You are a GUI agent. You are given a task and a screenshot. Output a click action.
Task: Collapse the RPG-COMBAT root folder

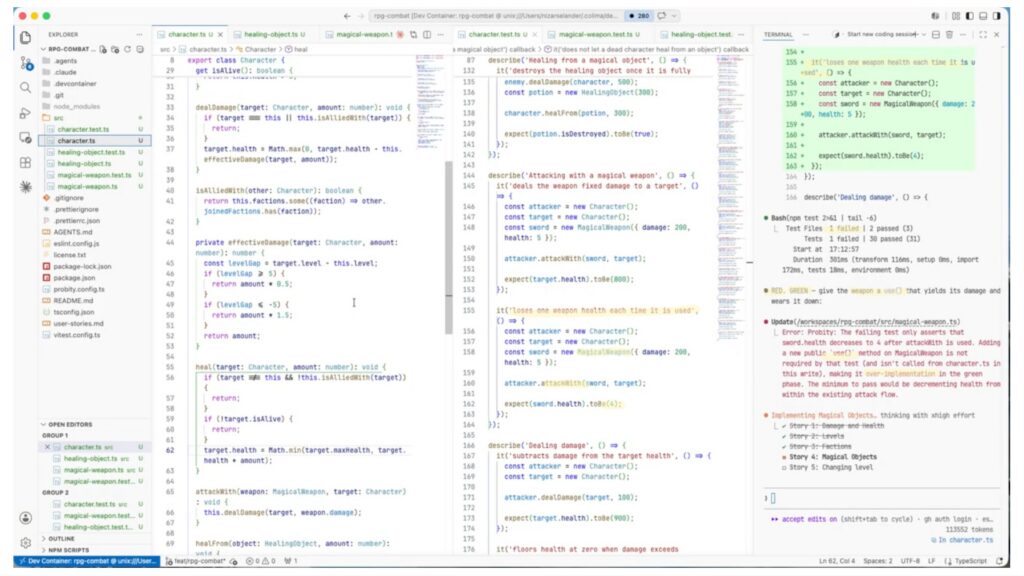[69, 49]
